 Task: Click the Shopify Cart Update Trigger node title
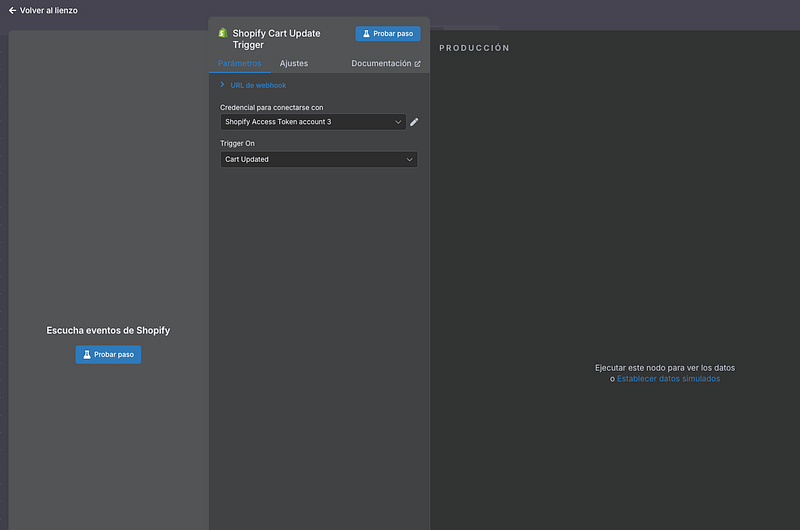[x=276, y=38]
